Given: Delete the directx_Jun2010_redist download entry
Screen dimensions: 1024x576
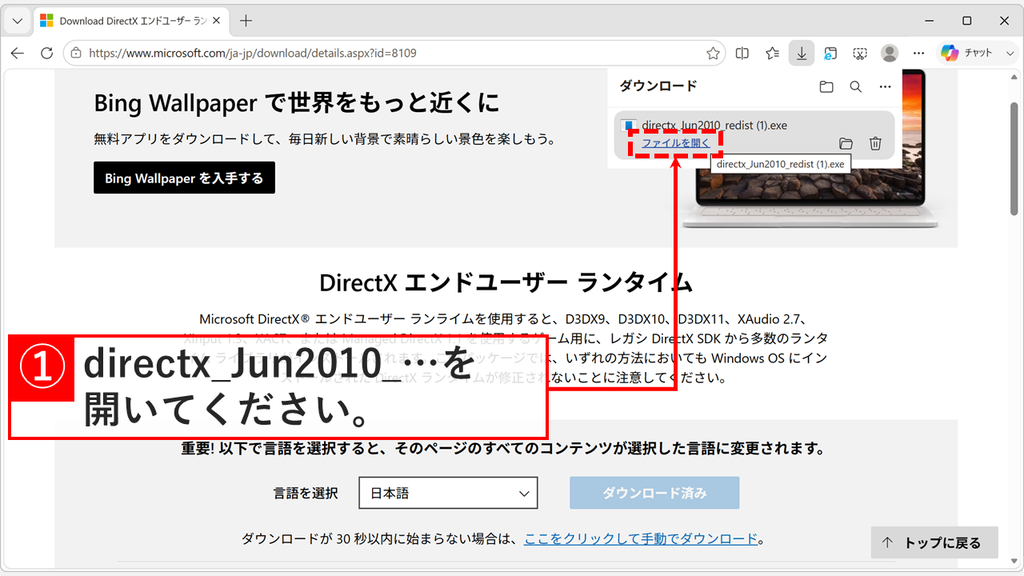Looking at the screenshot, I should tap(876, 143).
